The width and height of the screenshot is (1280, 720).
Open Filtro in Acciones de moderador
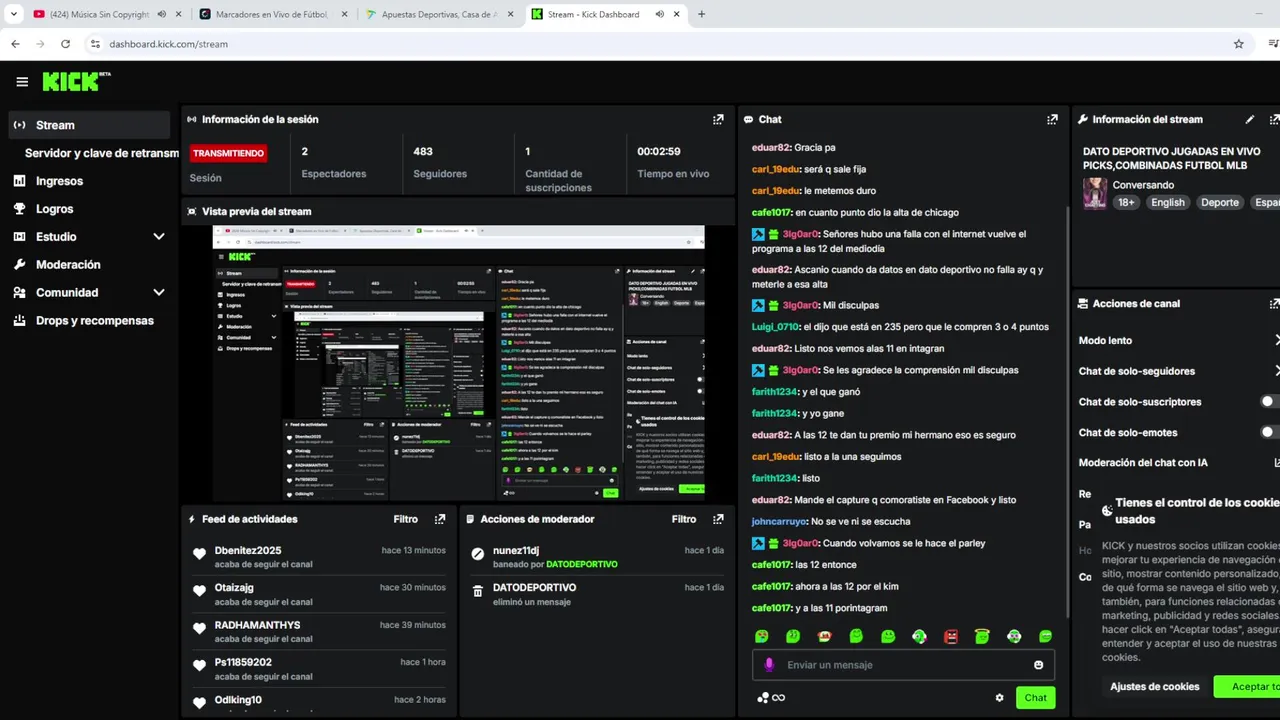pos(684,519)
